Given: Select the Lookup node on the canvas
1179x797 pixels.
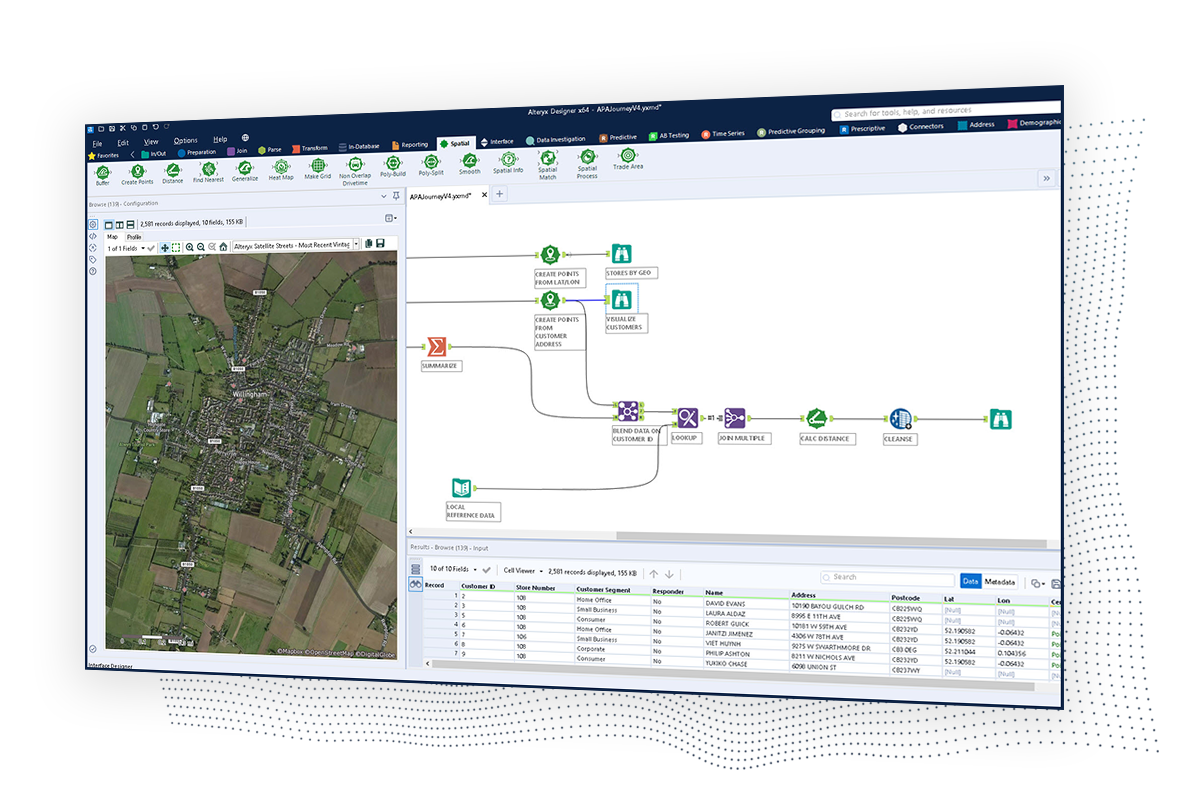Looking at the screenshot, I should (x=687, y=418).
